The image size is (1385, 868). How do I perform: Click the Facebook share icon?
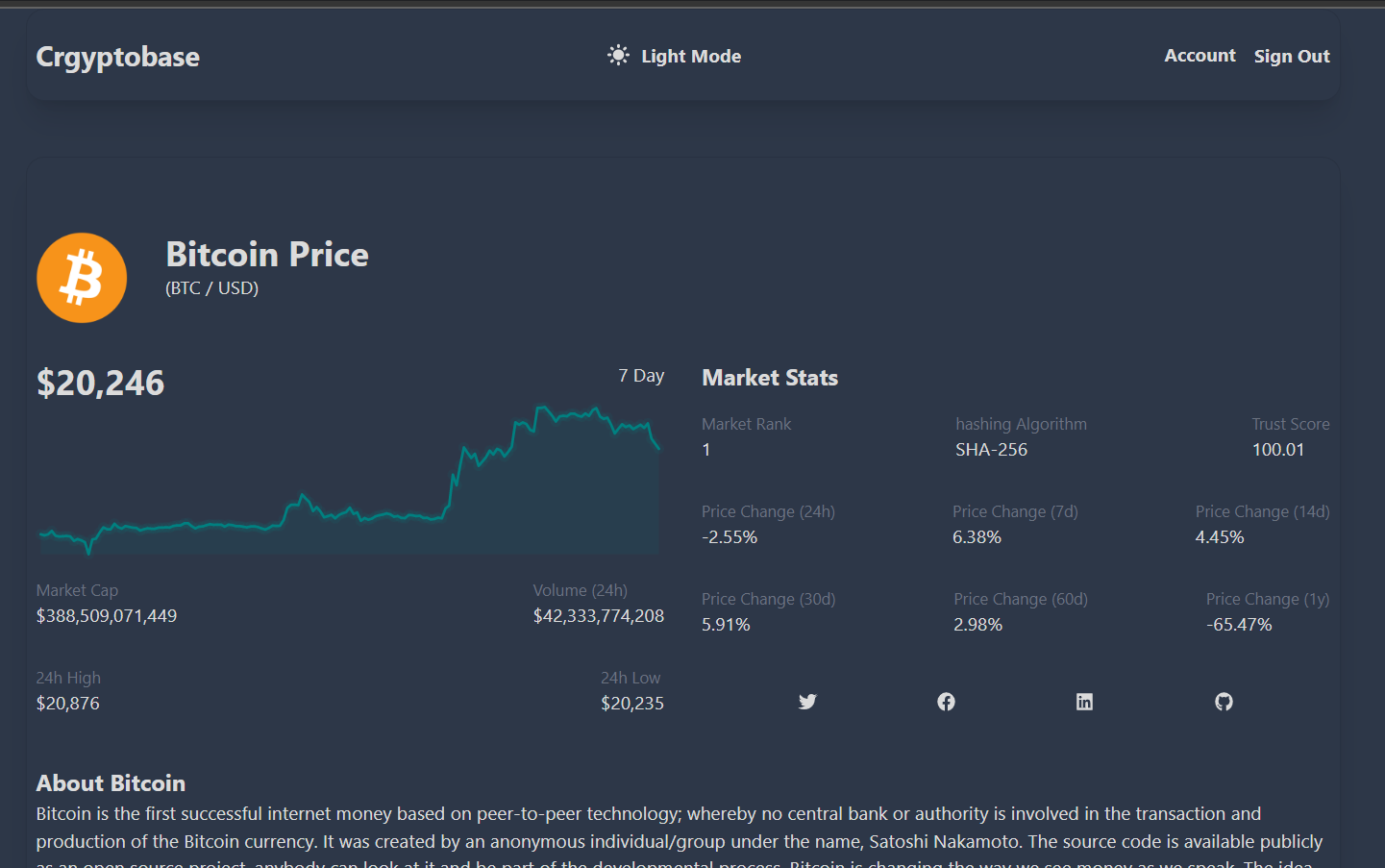point(946,702)
